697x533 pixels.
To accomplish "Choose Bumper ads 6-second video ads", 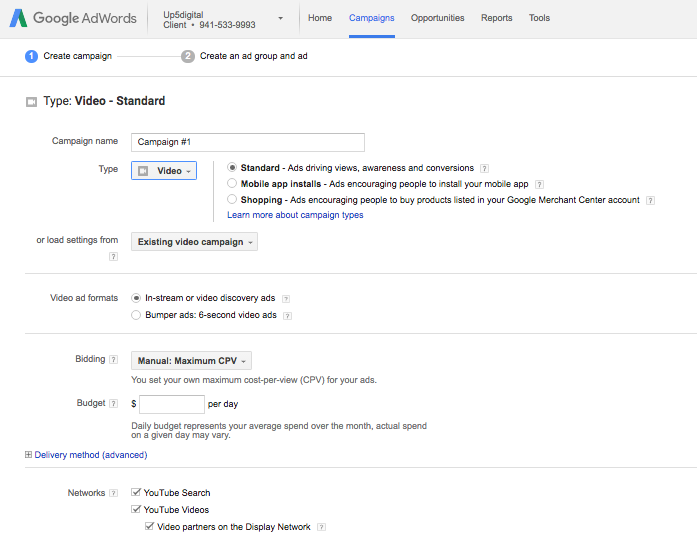I will (136, 315).
